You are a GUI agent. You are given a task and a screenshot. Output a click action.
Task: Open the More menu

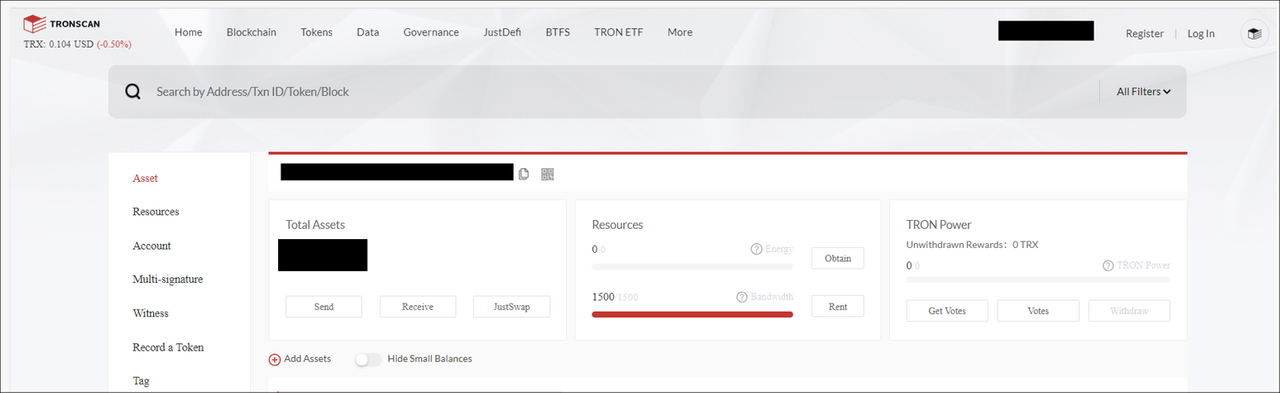pyautogui.click(x=680, y=32)
